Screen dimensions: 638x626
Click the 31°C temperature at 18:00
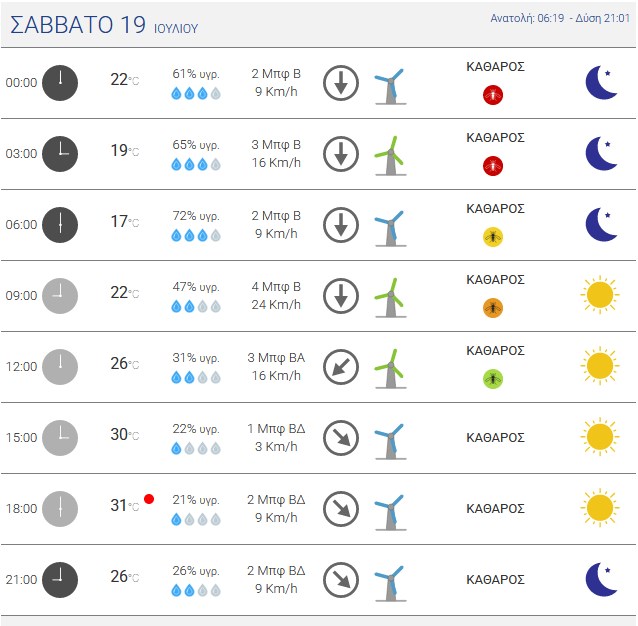click(x=125, y=505)
